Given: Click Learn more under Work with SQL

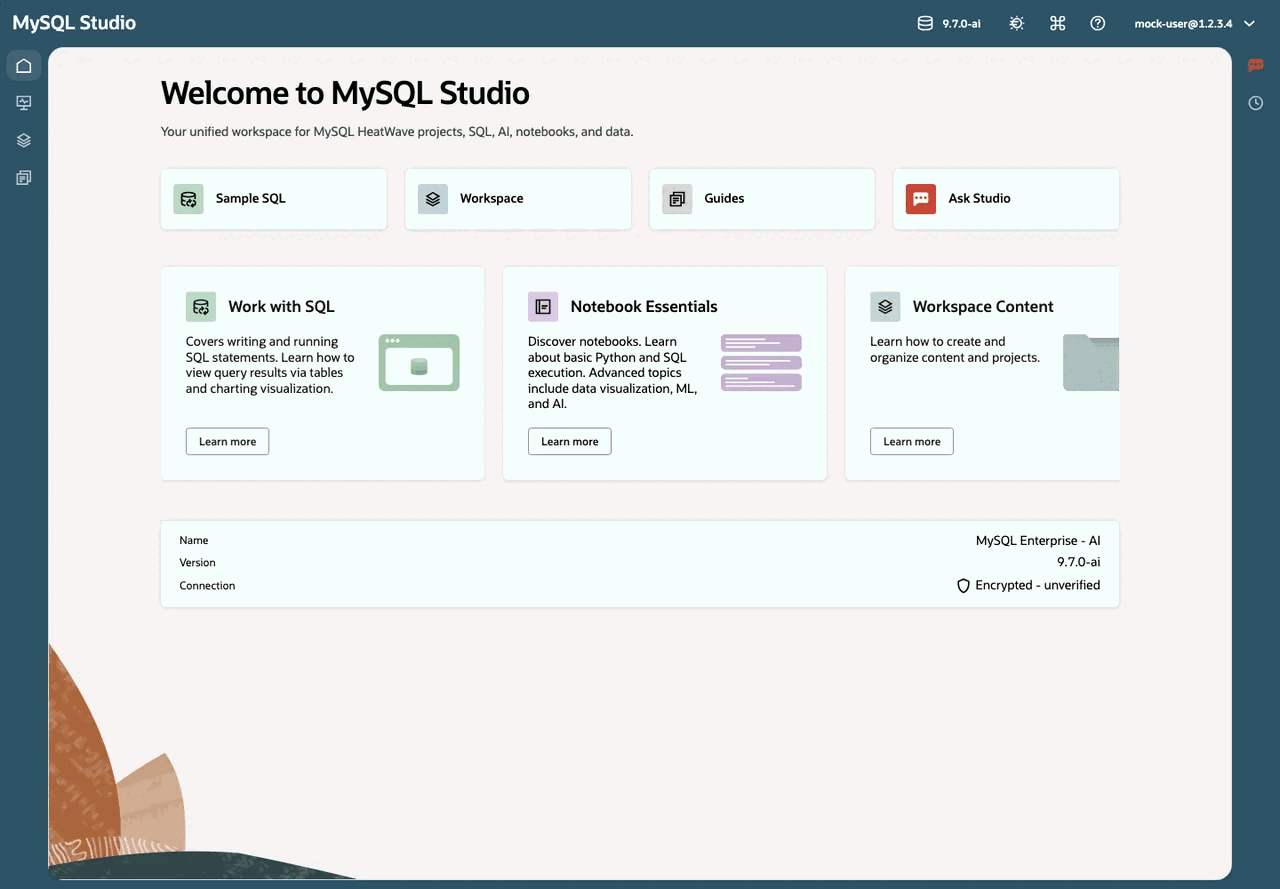Looking at the screenshot, I should pos(227,441).
